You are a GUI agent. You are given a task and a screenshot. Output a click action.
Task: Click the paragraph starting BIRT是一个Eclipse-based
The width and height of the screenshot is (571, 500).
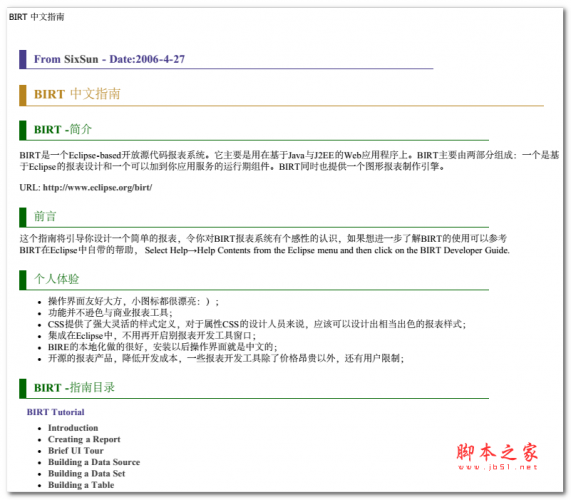pyautogui.click(x=289, y=161)
